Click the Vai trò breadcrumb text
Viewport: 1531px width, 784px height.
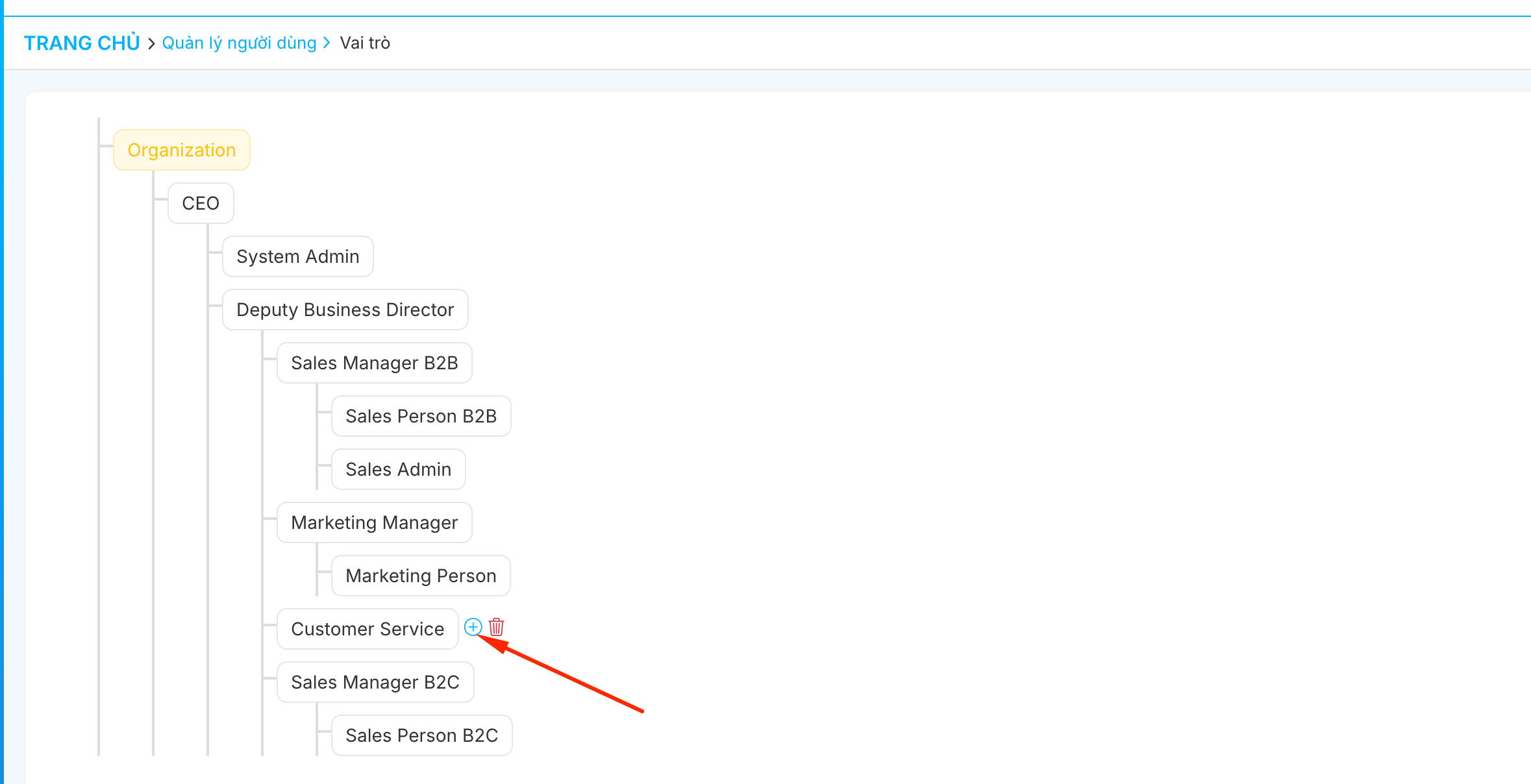(x=365, y=43)
